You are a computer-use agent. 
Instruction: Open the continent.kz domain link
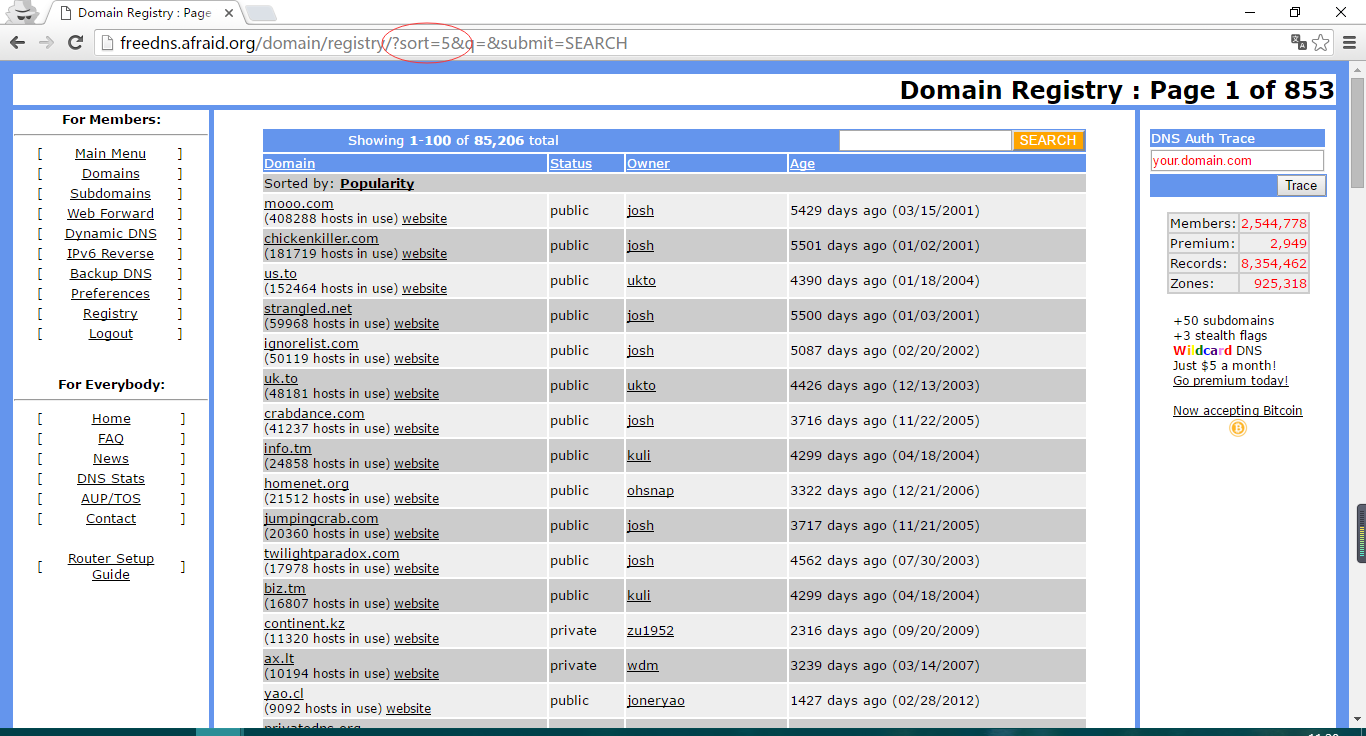pos(304,624)
